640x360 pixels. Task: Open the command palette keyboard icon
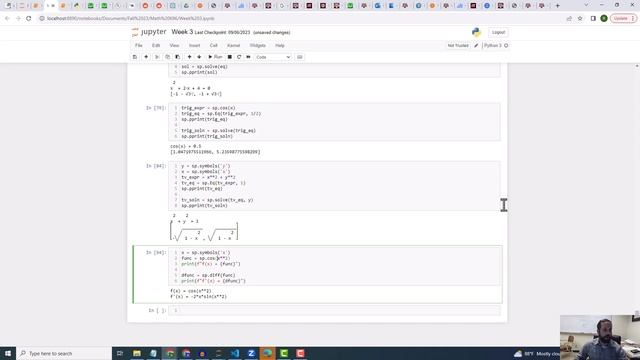pos(300,57)
